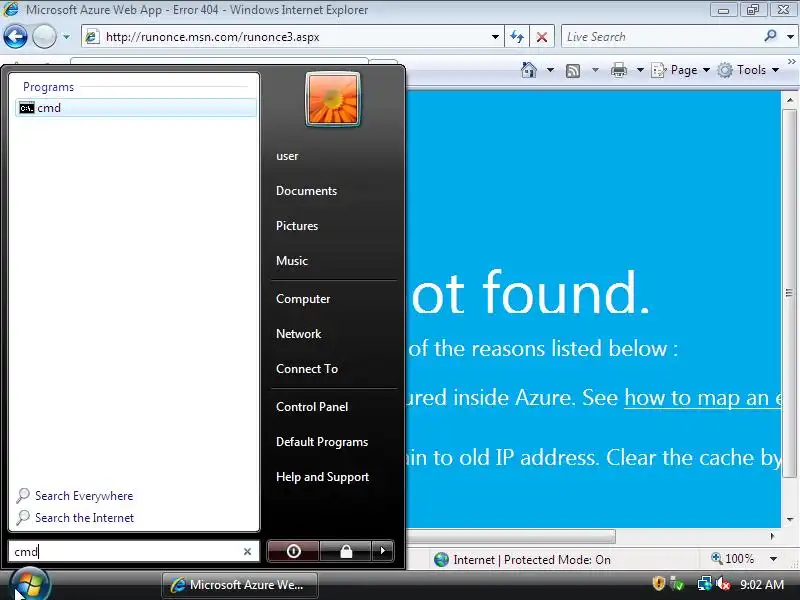The image size is (800, 600).
Task: Click the Home toolbar icon
Action: click(x=529, y=70)
